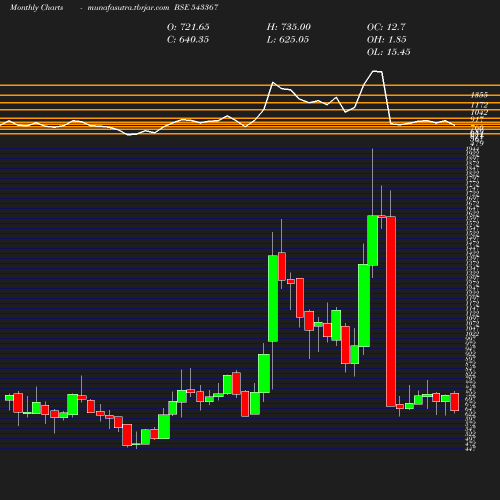Click the 'BSE 543367' symbol label
500x500 pixels.
[196, 7]
